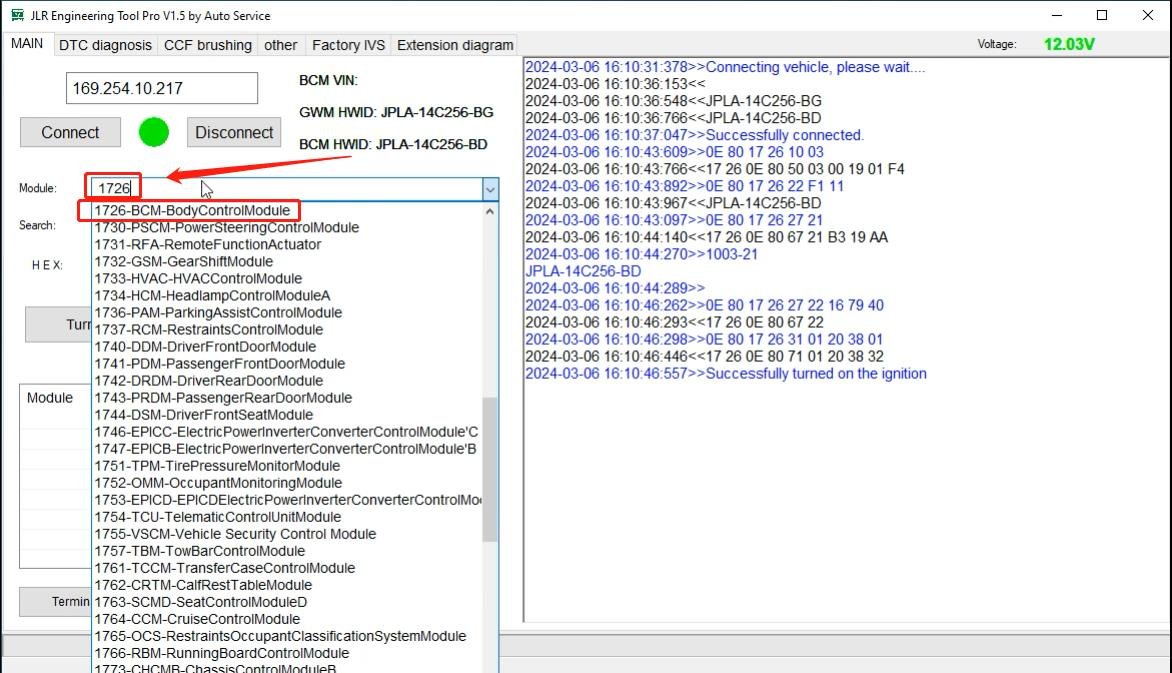
Task: Select 1751-TPM-TirePressureMonitorModule
Action: point(287,466)
